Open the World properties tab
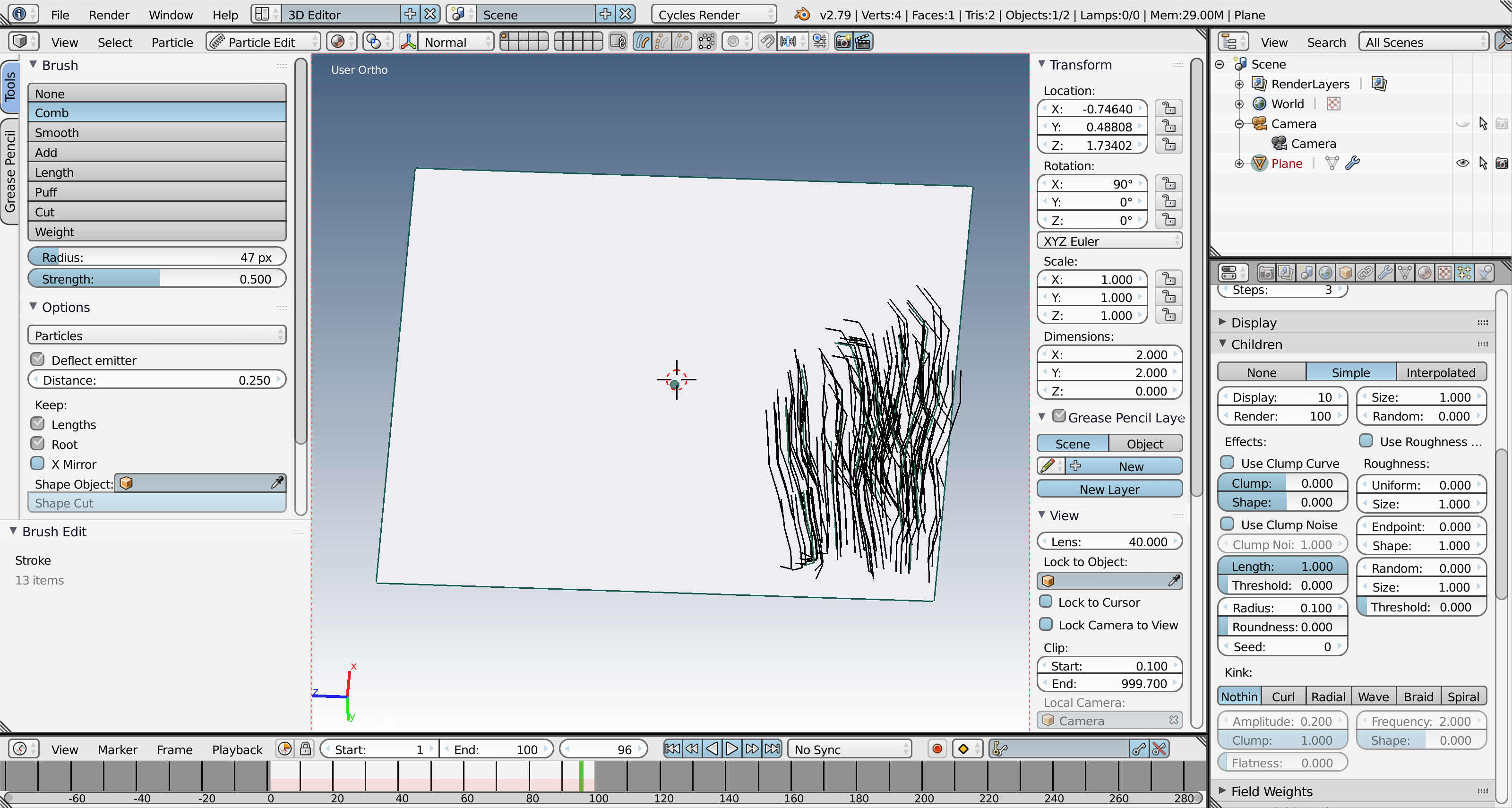The height and width of the screenshot is (808, 1512). pyautogui.click(x=1325, y=273)
